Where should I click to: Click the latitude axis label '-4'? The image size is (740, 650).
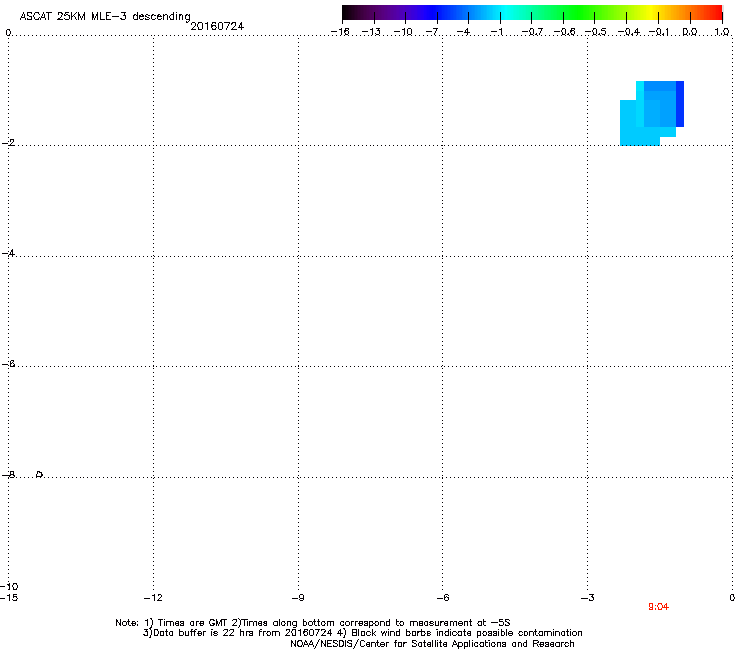tap(8, 253)
